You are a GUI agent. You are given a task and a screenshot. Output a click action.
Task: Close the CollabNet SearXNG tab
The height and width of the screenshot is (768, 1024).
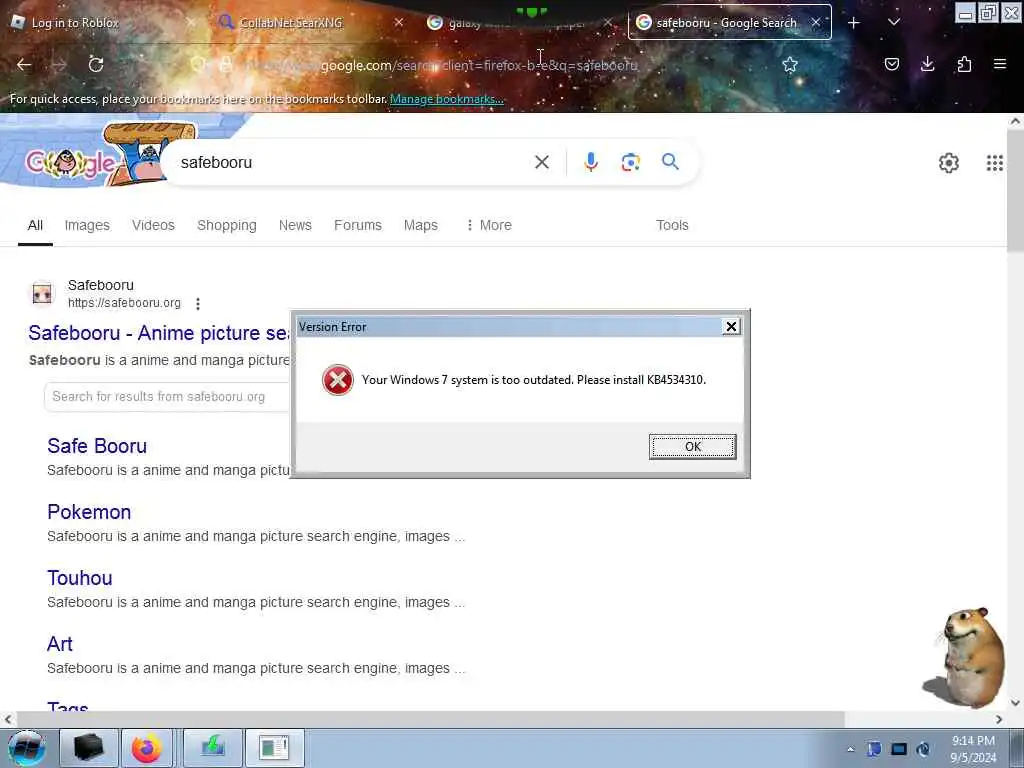(398, 22)
